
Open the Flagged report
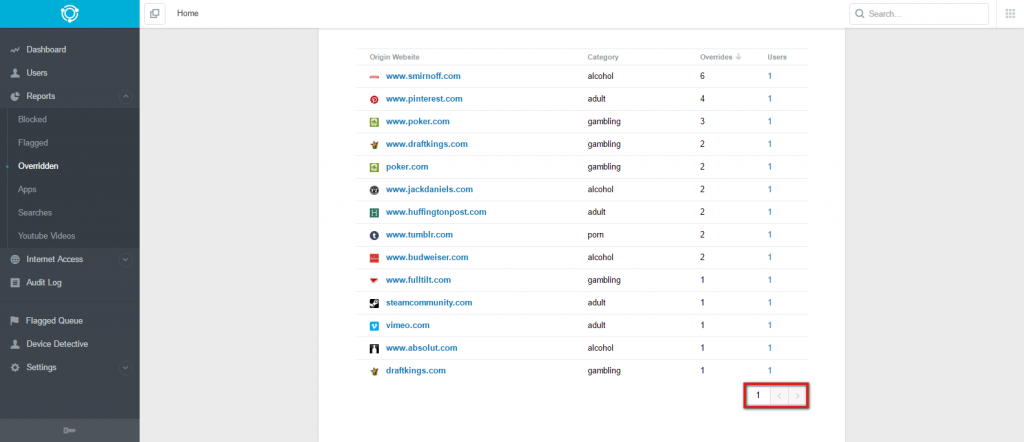(x=33, y=143)
